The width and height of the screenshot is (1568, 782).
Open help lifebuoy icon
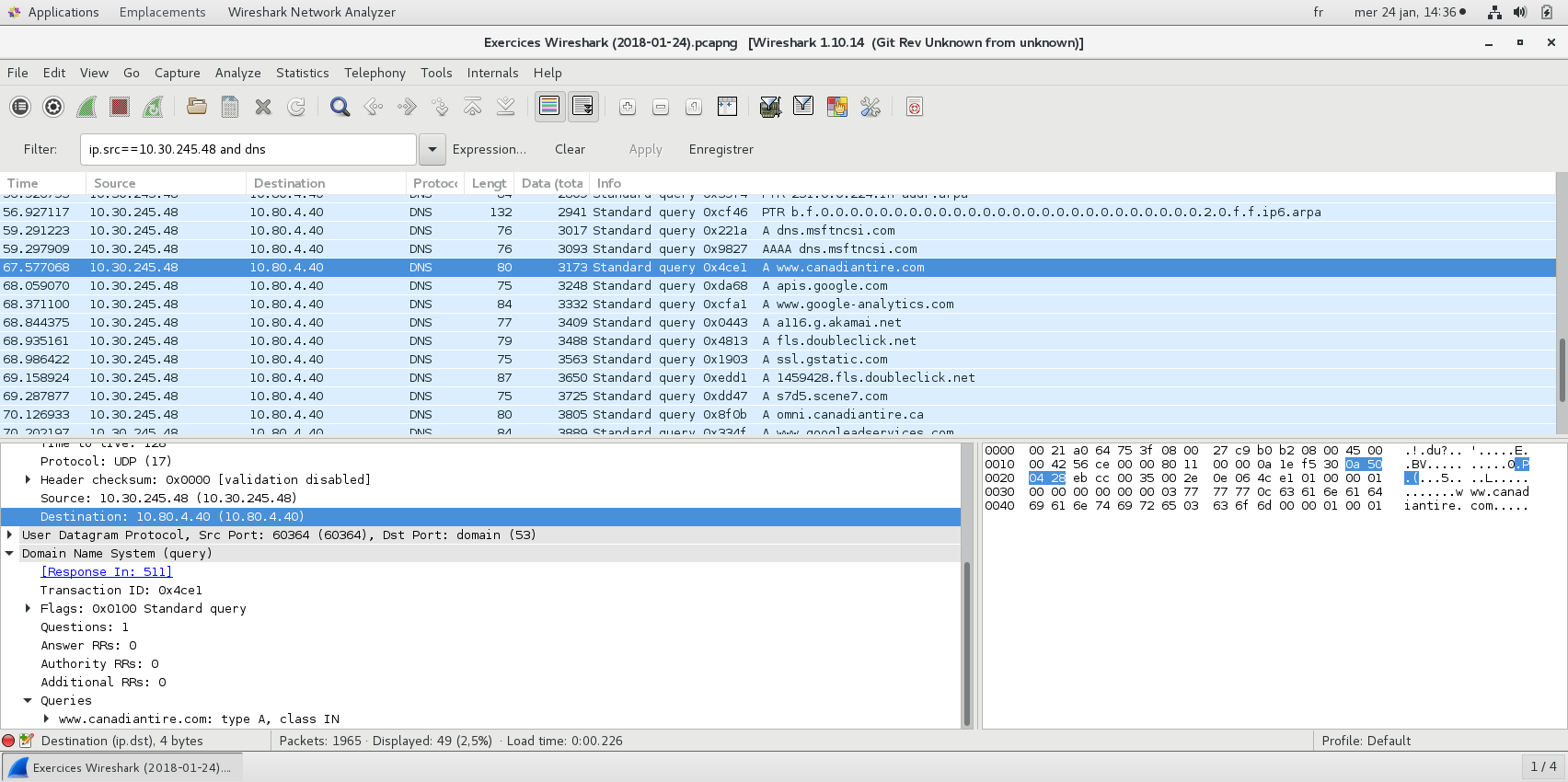[915, 107]
